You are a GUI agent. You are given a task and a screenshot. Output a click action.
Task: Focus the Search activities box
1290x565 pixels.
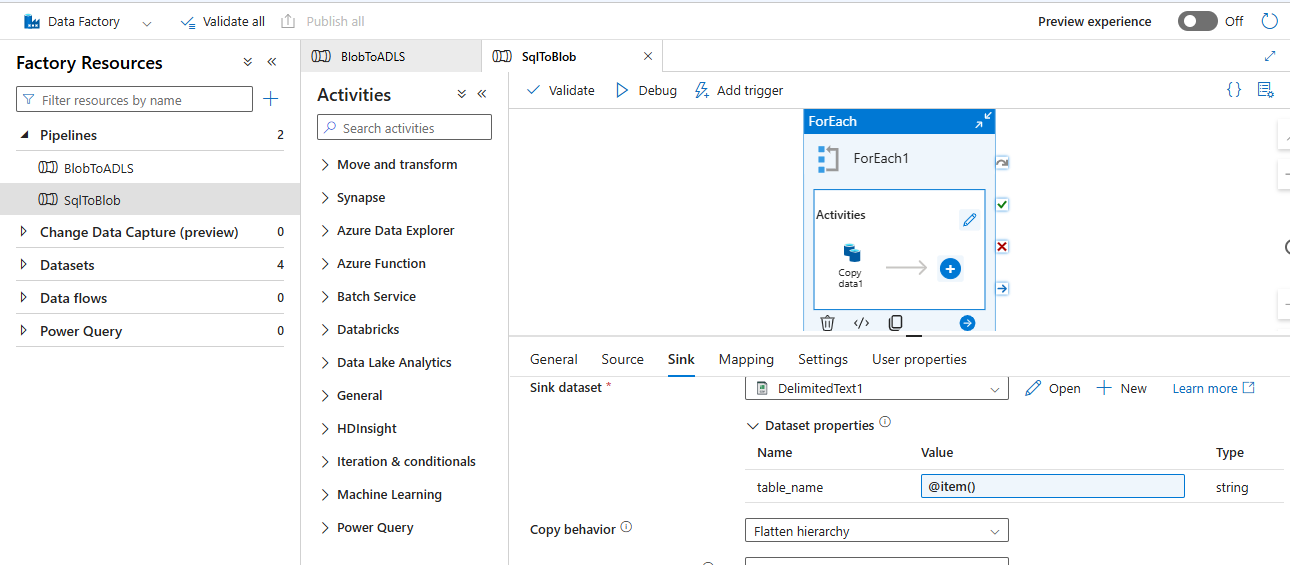tap(404, 128)
